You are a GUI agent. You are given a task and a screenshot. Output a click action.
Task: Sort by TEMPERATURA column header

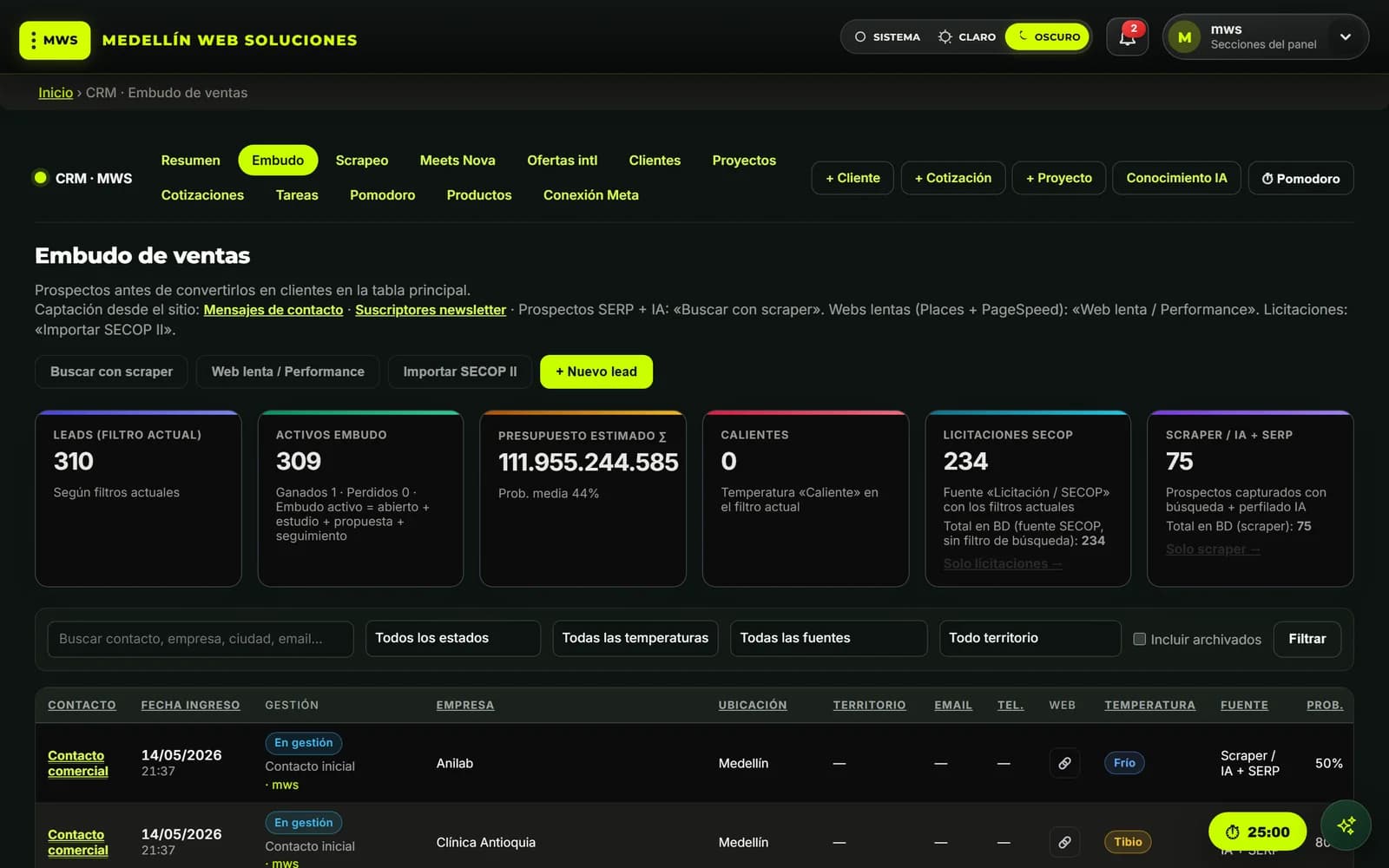1149,705
